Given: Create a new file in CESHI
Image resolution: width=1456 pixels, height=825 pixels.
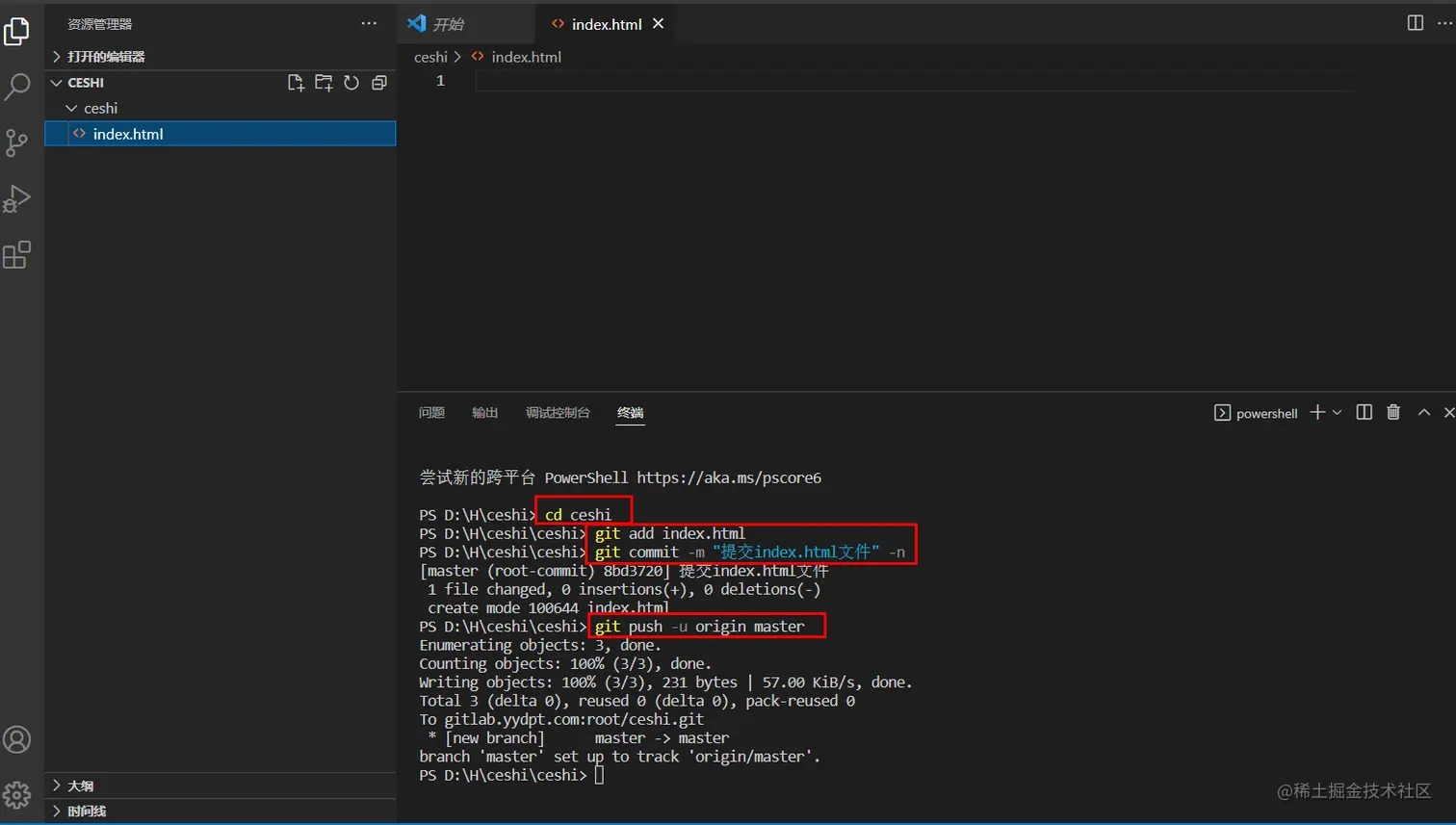Looking at the screenshot, I should pyautogui.click(x=296, y=83).
